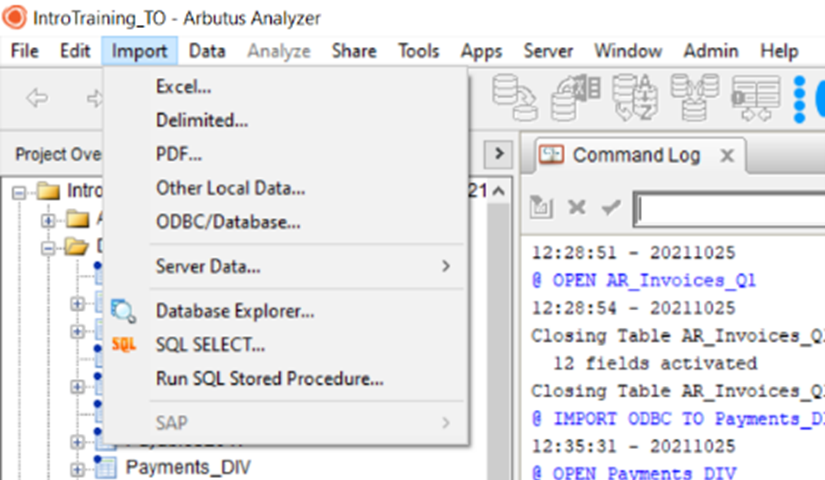The image size is (825, 480).
Task: Open the Tools menu
Action: (x=418, y=51)
